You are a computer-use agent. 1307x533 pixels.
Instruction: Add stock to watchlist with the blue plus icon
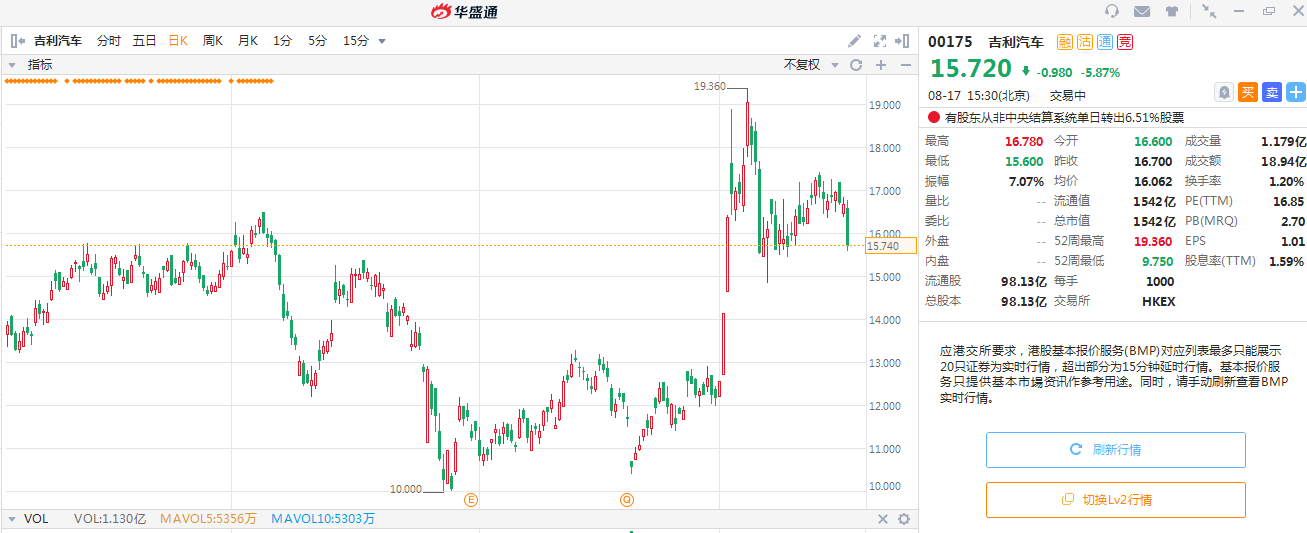[x=1296, y=92]
